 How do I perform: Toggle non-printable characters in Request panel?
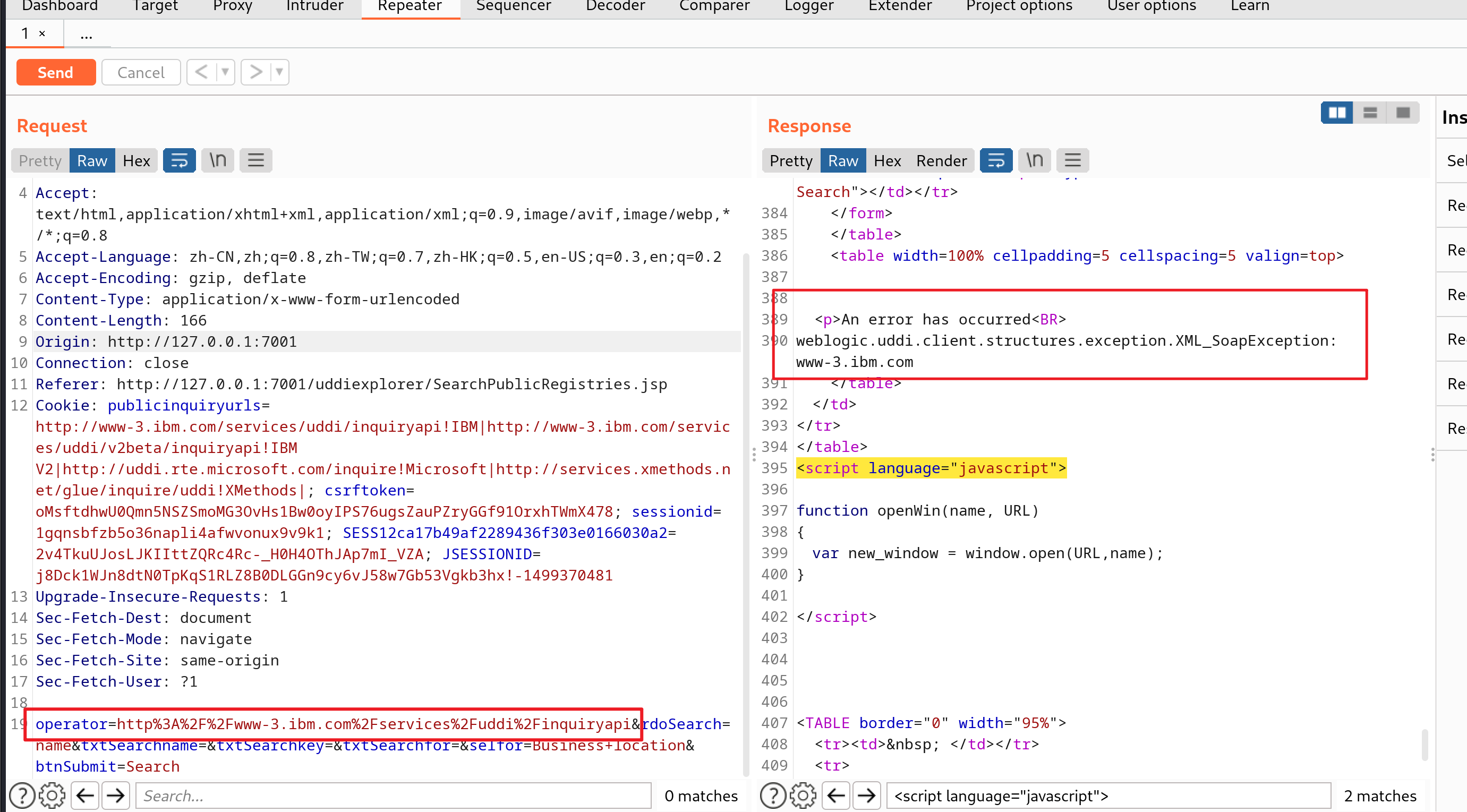[218, 160]
